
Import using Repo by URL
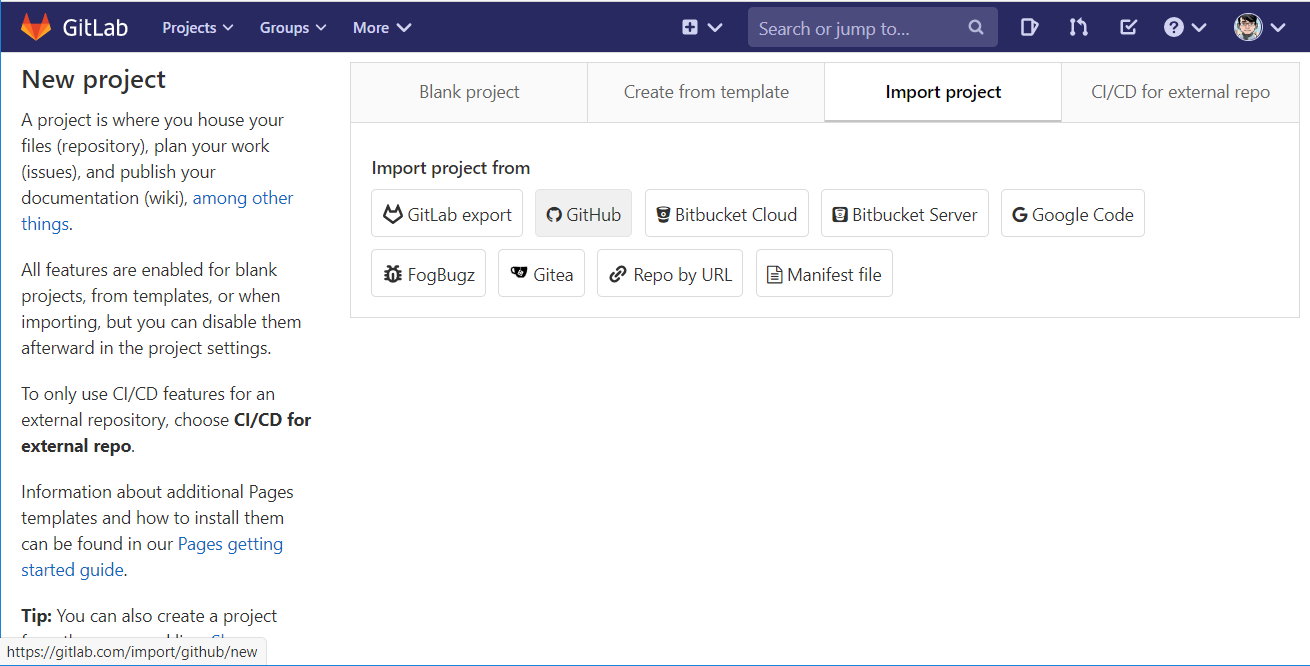click(x=670, y=274)
